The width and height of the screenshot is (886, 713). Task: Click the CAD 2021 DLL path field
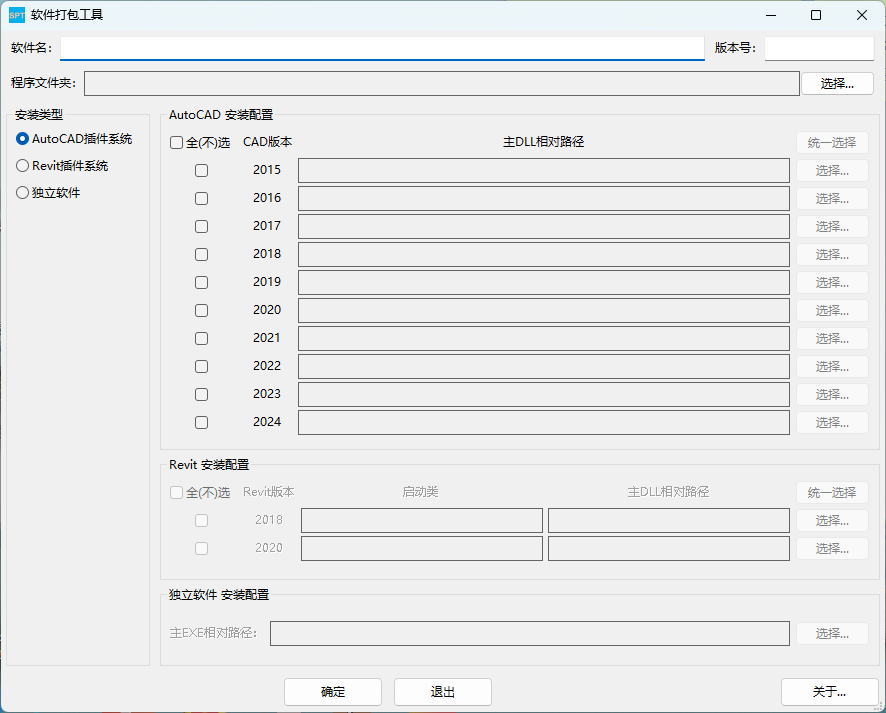tap(544, 338)
